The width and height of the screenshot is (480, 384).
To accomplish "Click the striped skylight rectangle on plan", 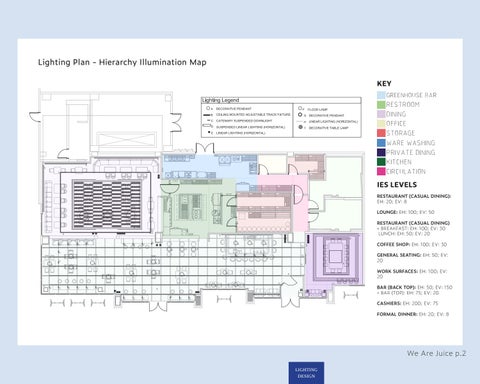I will [107, 204].
